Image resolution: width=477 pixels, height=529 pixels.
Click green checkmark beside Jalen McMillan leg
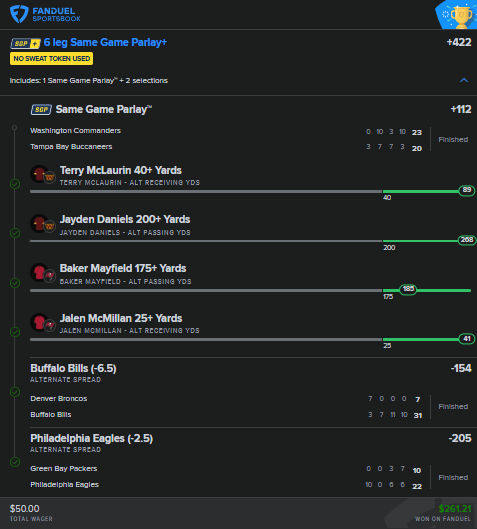tap(15, 332)
